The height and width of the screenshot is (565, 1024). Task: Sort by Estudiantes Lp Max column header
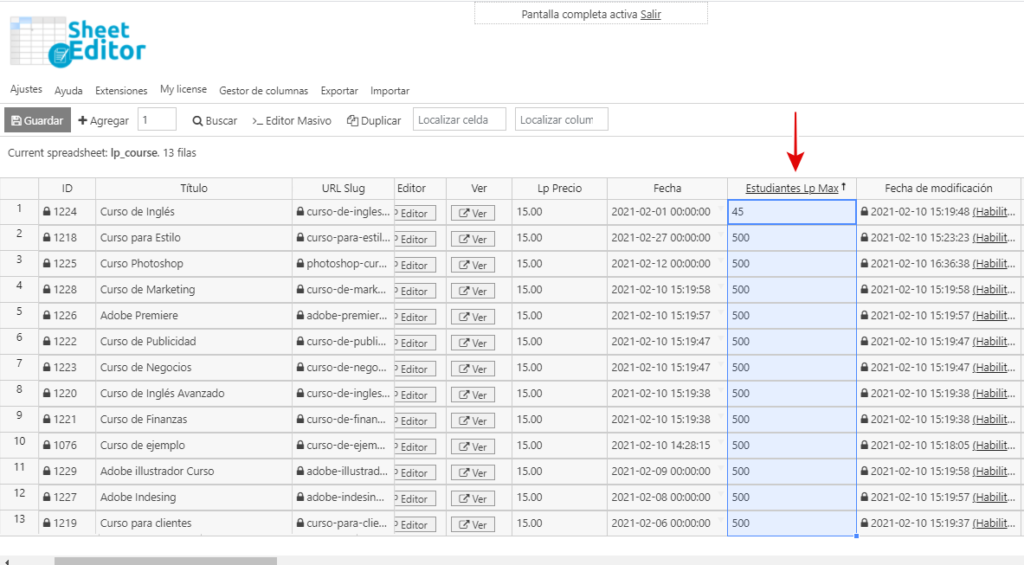tap(791, 188)
